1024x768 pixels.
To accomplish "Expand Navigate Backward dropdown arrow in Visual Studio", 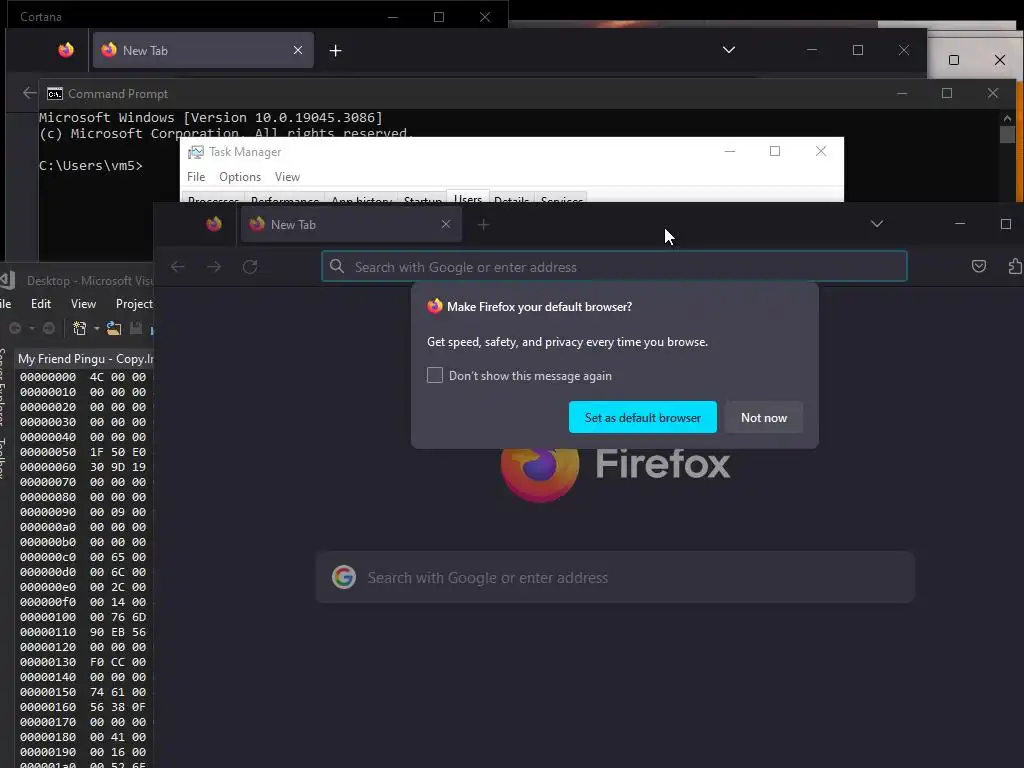I will [x=31, y=328].
